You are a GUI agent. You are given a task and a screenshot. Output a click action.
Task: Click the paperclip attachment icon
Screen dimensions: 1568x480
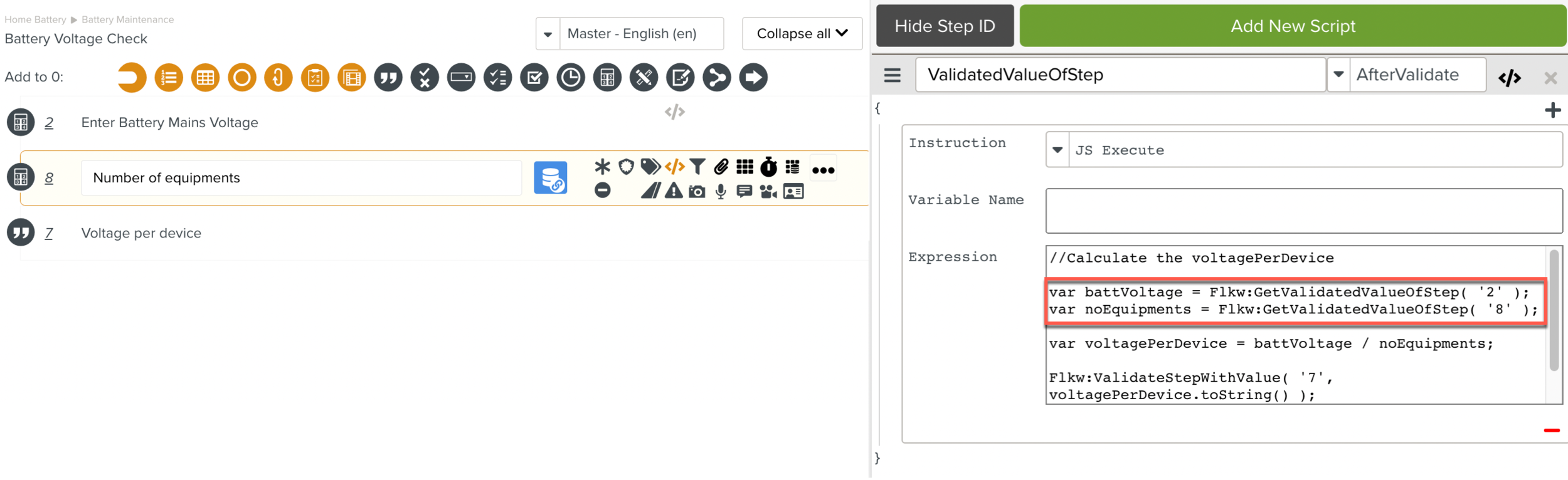(721, 167)
